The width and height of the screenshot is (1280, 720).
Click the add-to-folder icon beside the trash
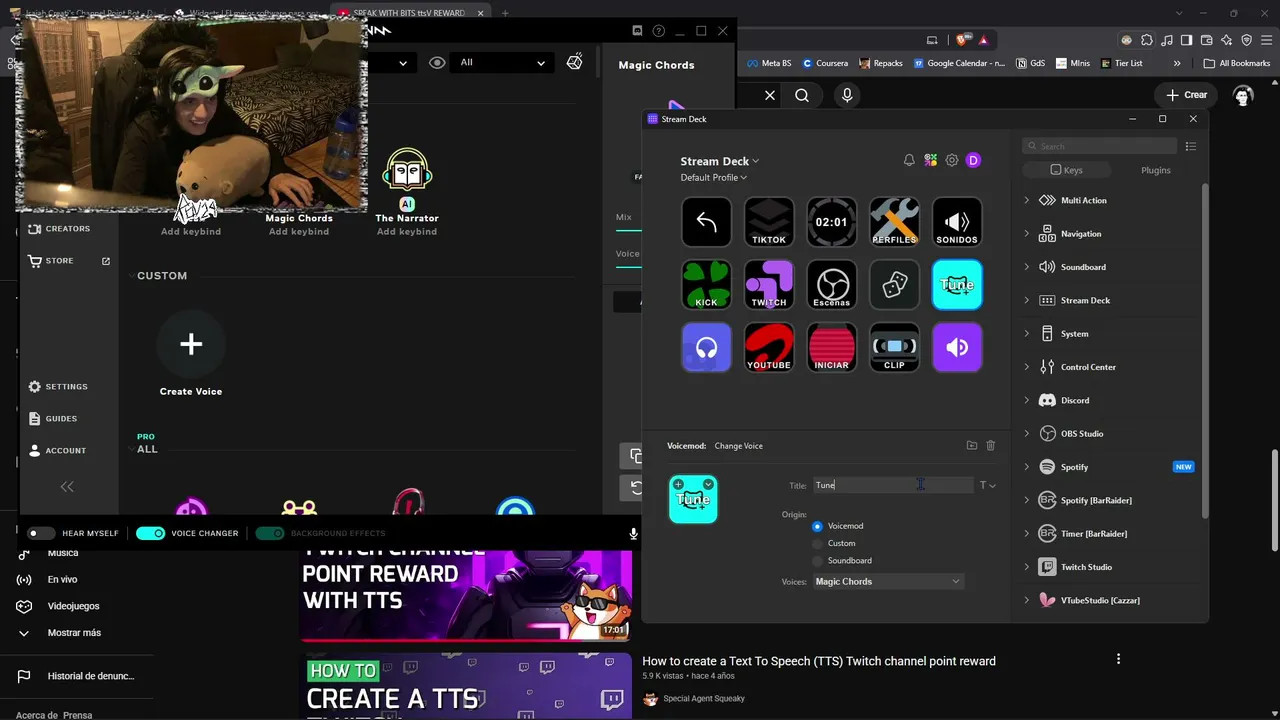click(971, 445)
